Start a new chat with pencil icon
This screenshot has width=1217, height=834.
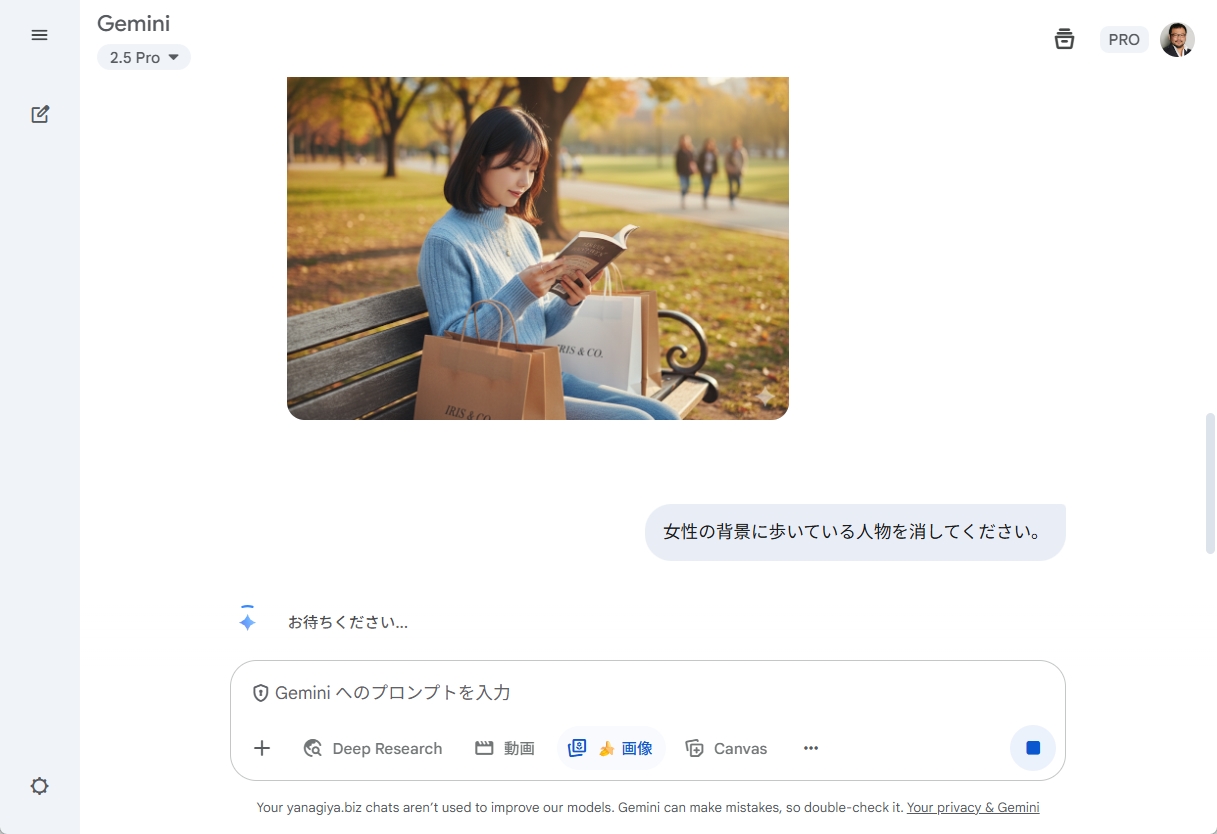(x=39, y=114)
